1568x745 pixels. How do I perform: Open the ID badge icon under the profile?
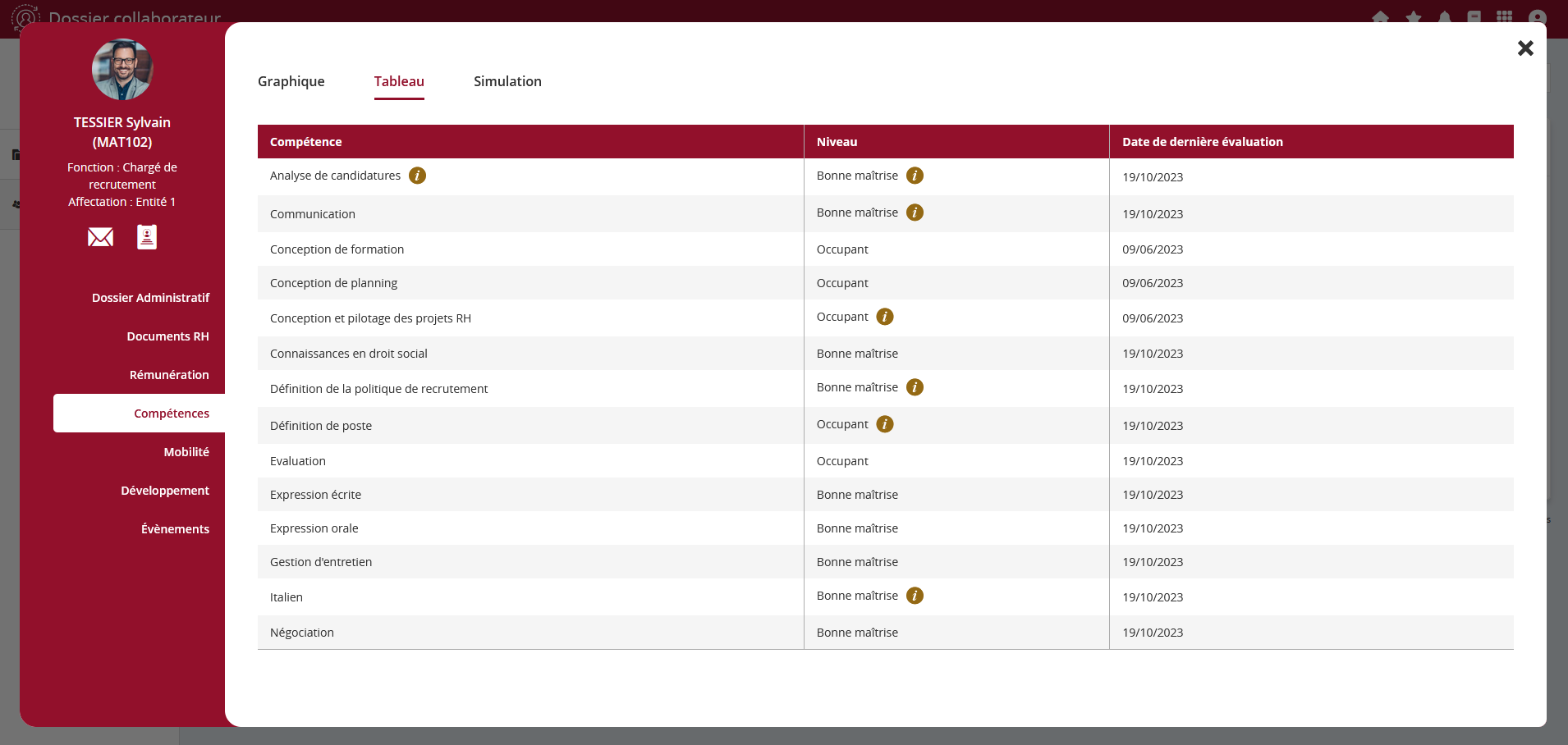[147, 237]
